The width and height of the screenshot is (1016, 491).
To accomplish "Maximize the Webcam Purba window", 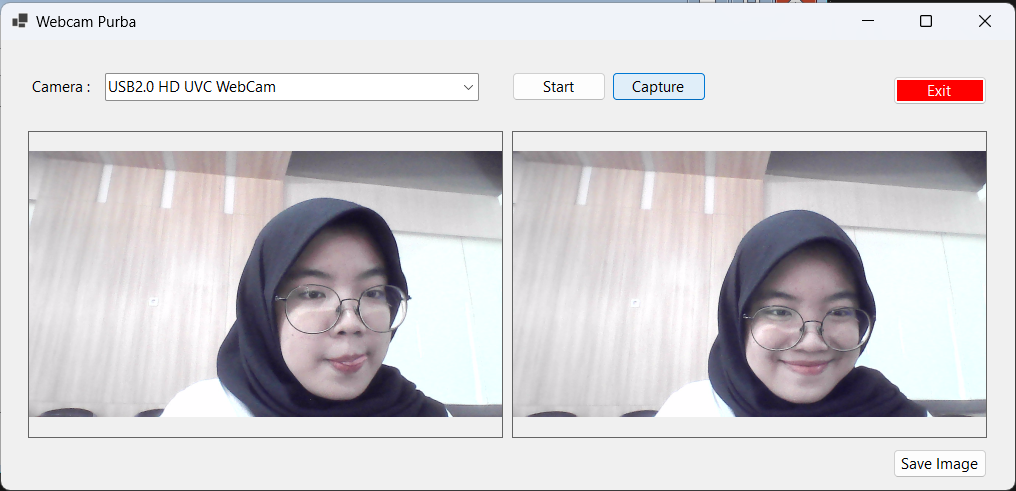I will (926, 21).
